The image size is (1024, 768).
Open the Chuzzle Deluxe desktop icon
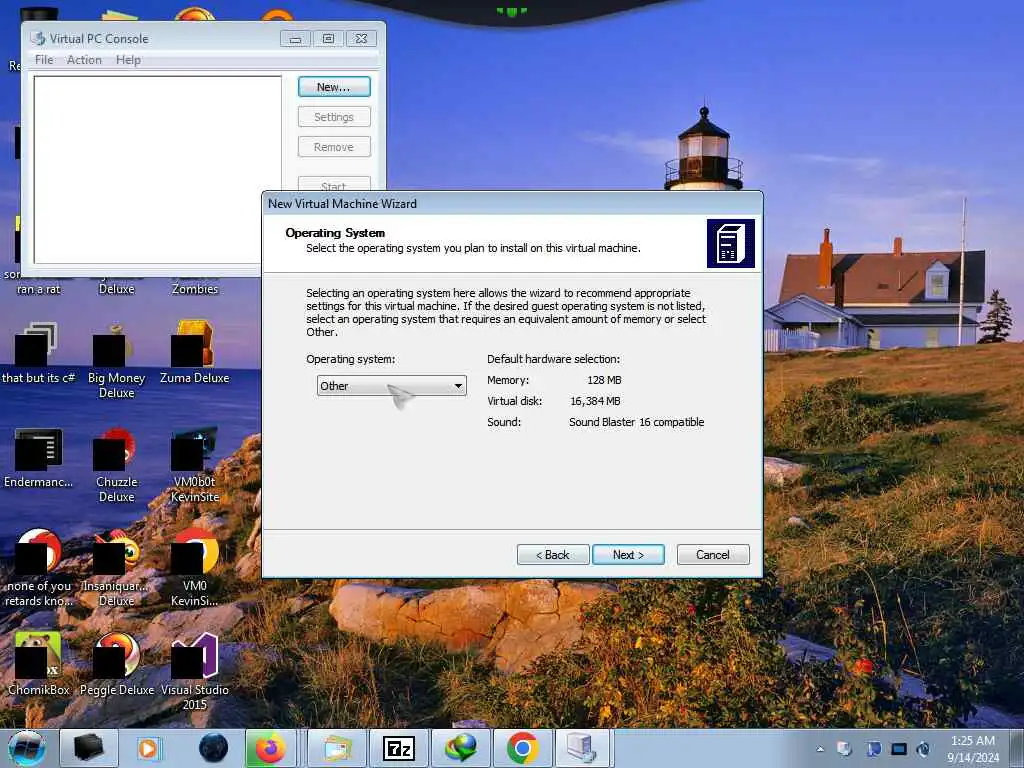tap(116, 465)
